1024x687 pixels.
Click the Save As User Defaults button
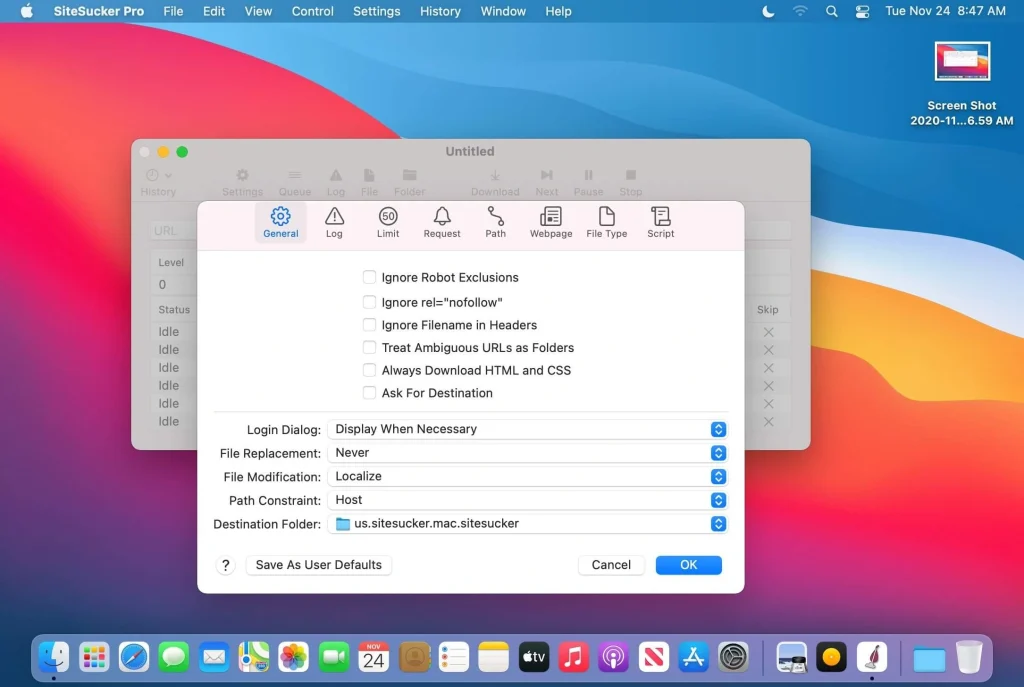318,565
